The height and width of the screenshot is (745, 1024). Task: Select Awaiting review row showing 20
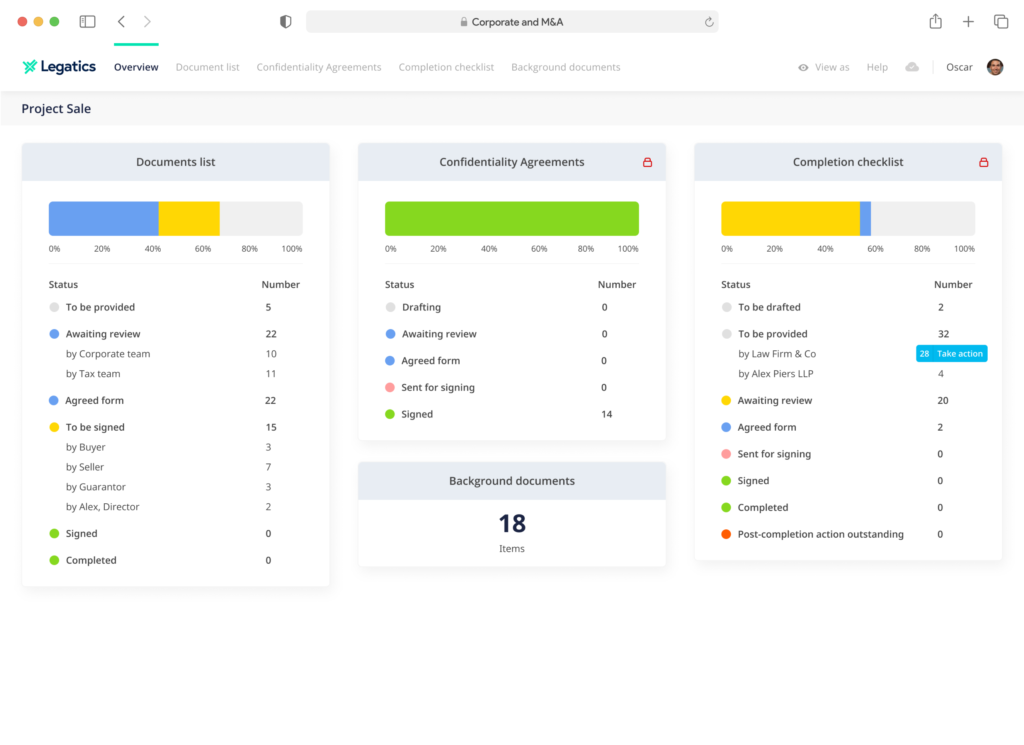(x=848, y=400)
